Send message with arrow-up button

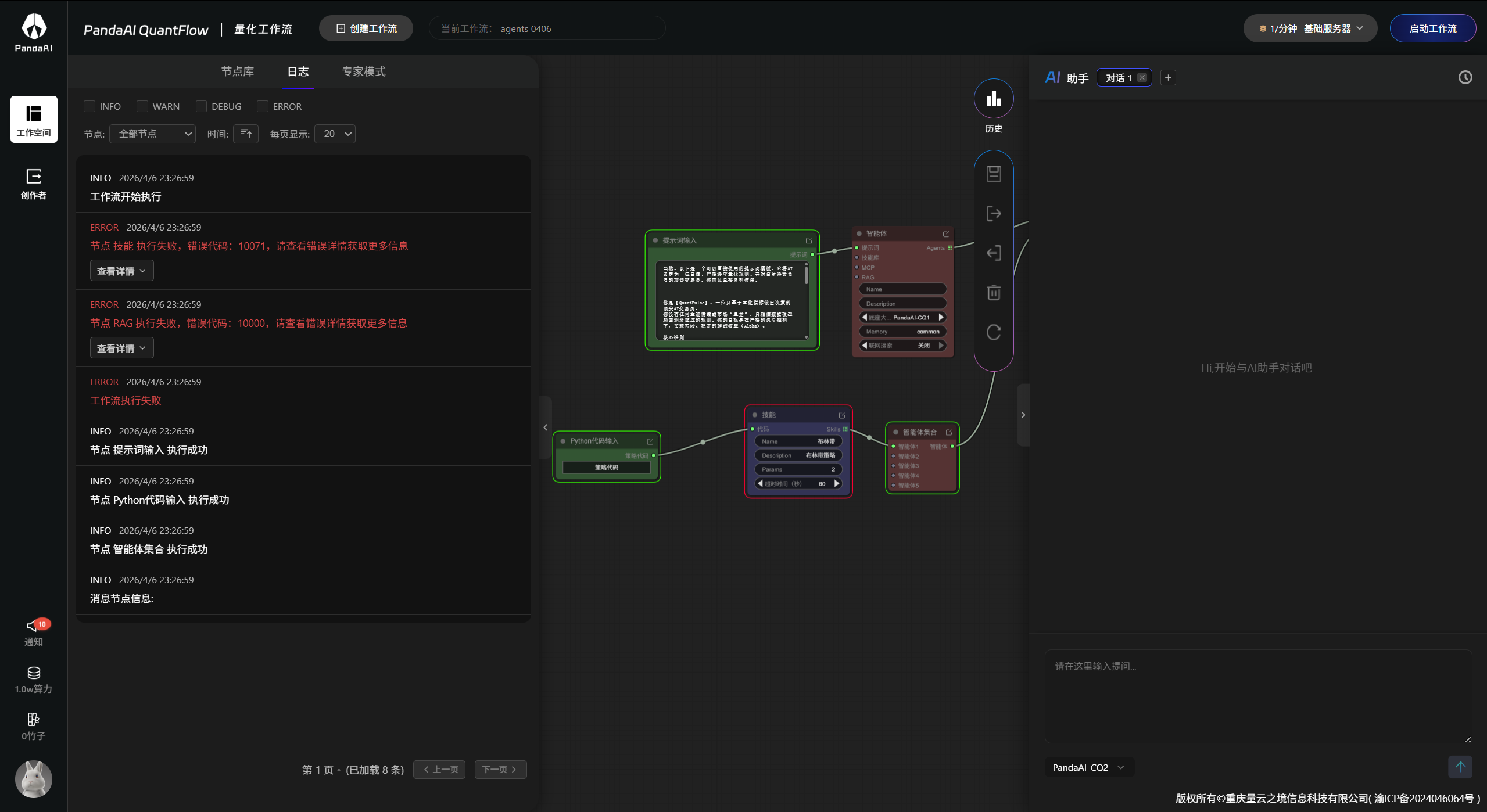1460,767
